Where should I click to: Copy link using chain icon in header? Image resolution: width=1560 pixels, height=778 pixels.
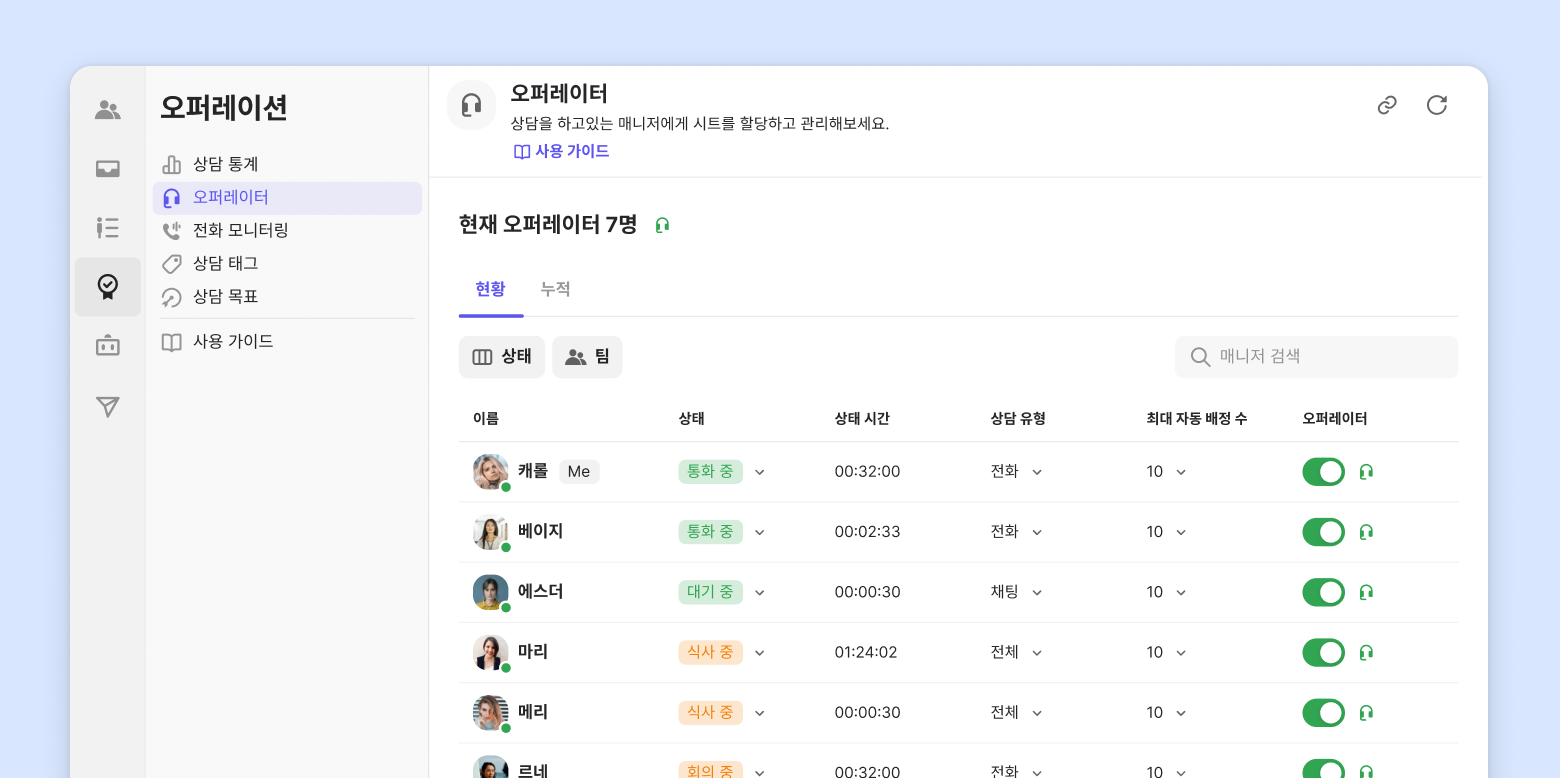[1387, 105]
